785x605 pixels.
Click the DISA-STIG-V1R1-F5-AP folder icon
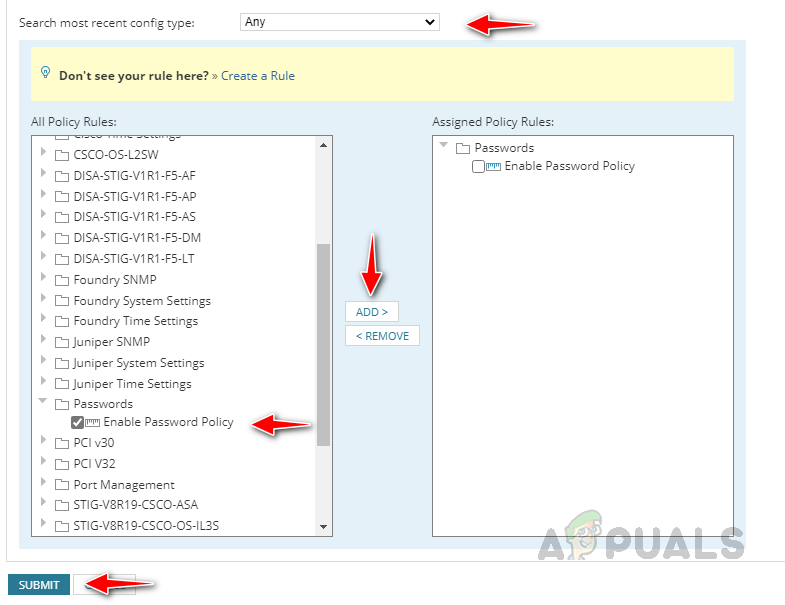coord(62,197)
